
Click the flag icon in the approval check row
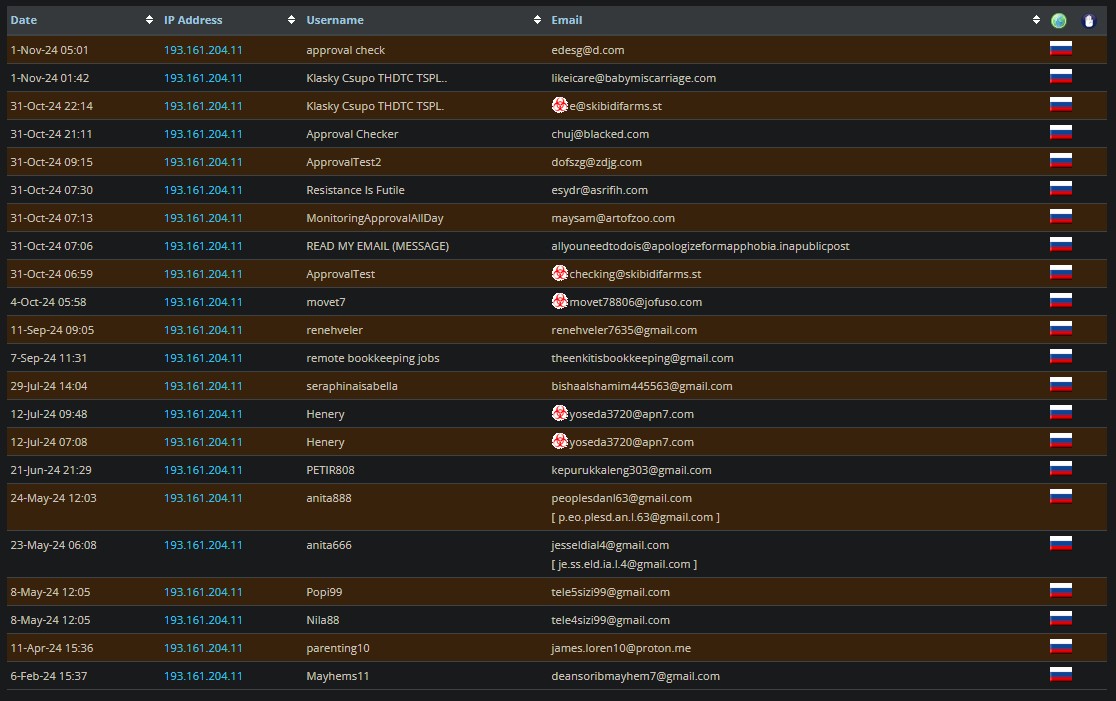coord(1060,48)
